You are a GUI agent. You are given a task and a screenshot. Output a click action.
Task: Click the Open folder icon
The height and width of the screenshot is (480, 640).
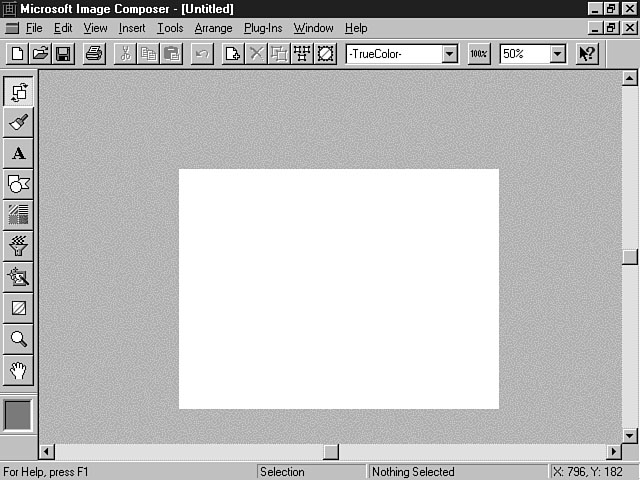click(40, 54)
